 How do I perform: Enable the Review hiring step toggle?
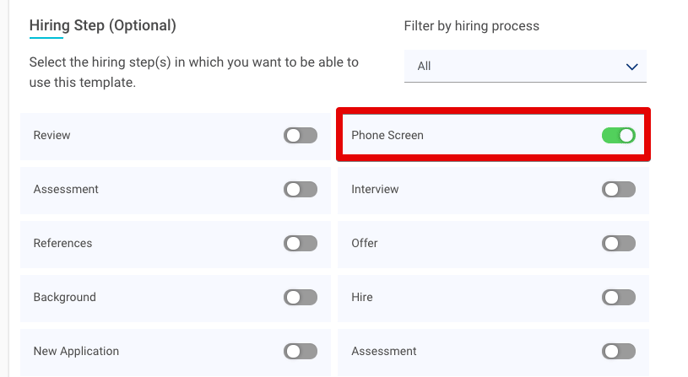point(300,136)
